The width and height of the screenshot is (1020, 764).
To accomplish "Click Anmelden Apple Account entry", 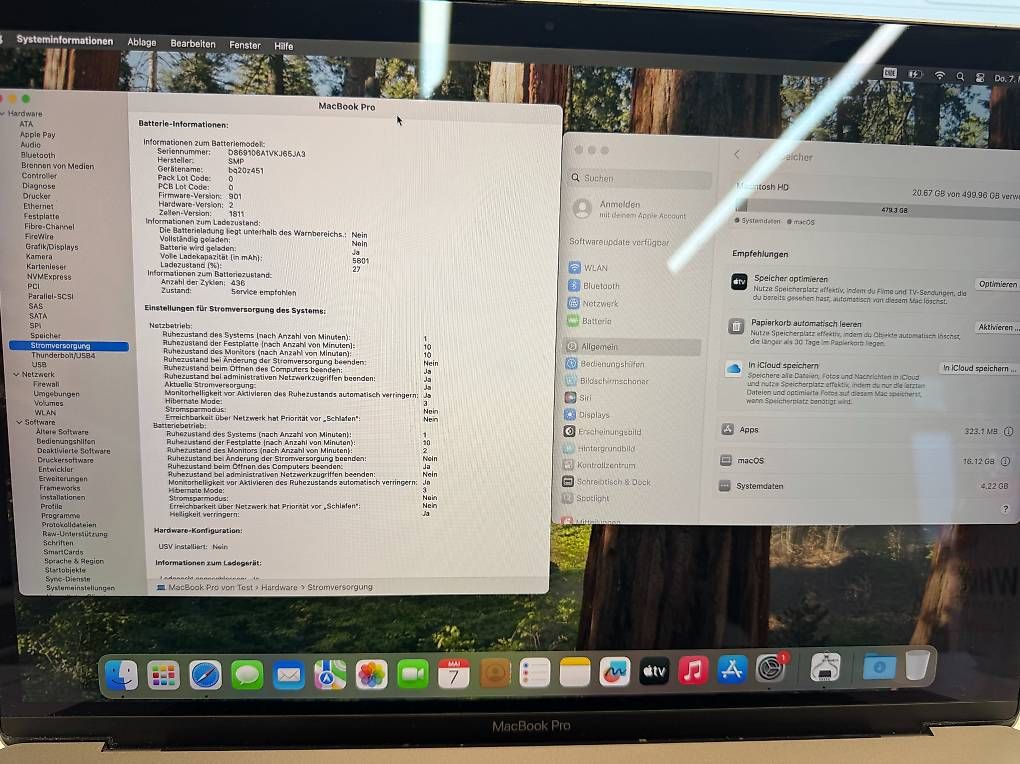I will tap(629, 209).
